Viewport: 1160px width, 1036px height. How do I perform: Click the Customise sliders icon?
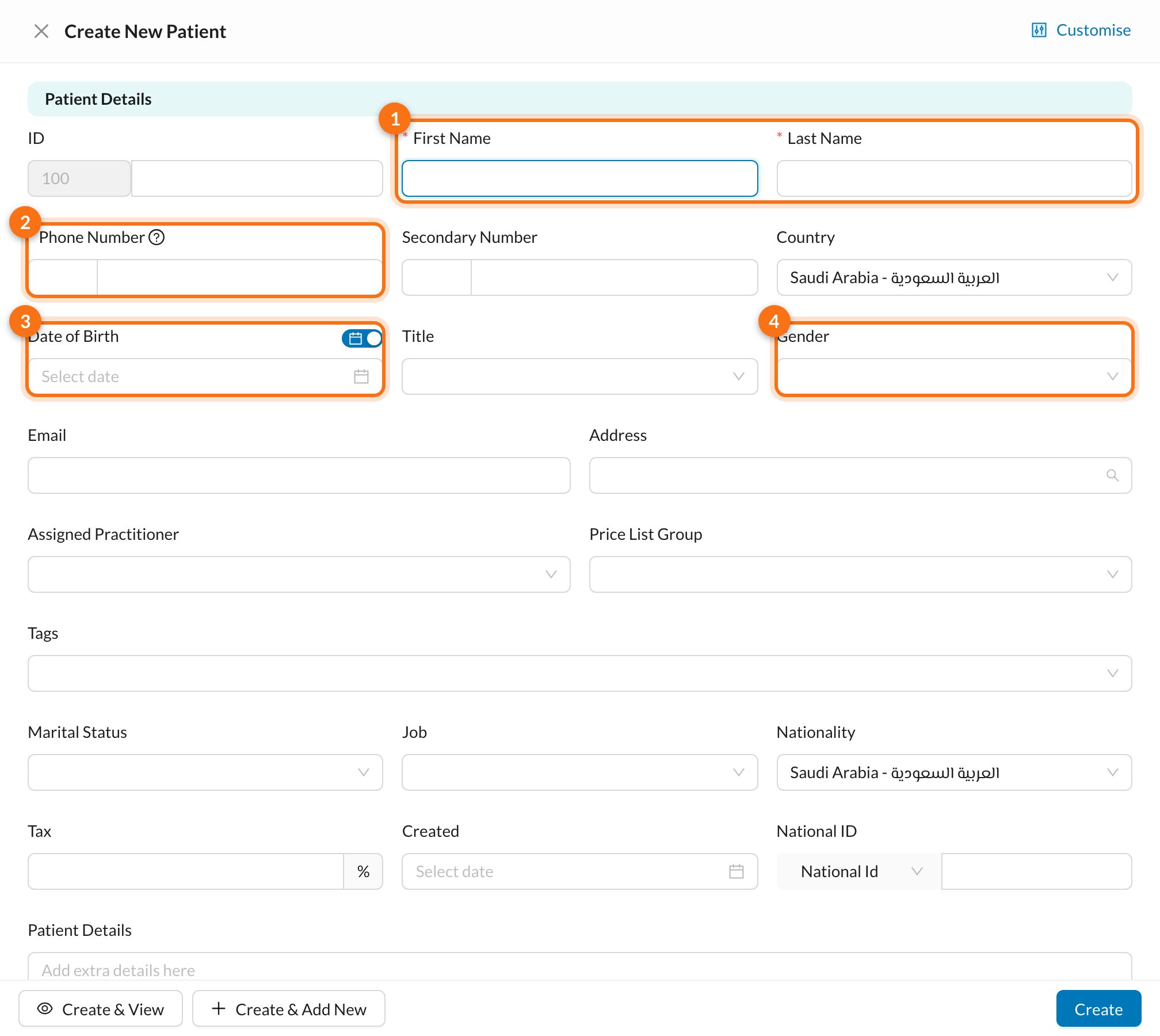[x=1039, y=30]
